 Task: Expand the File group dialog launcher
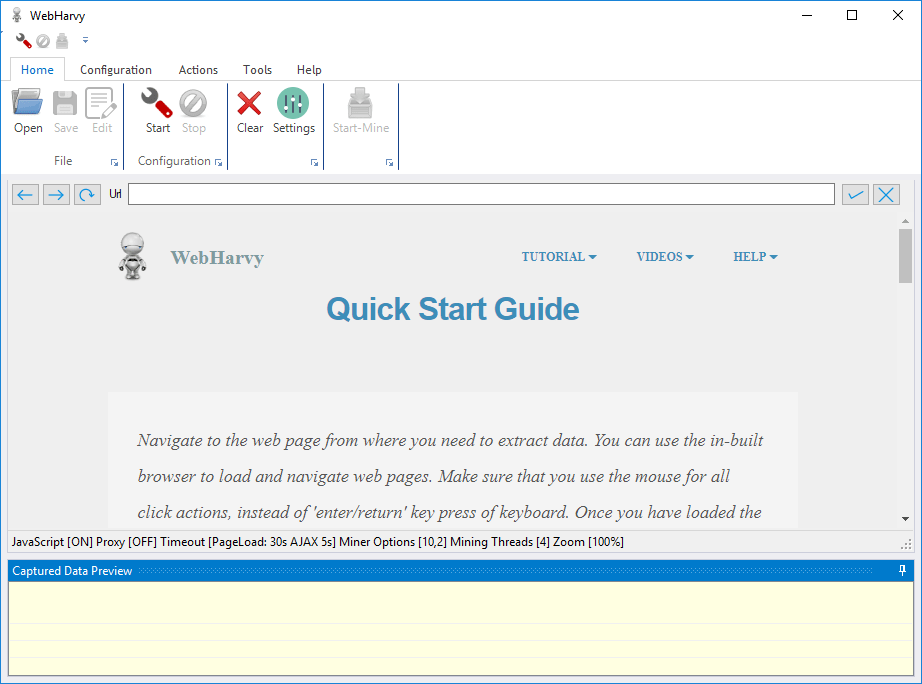coord(114,162)
